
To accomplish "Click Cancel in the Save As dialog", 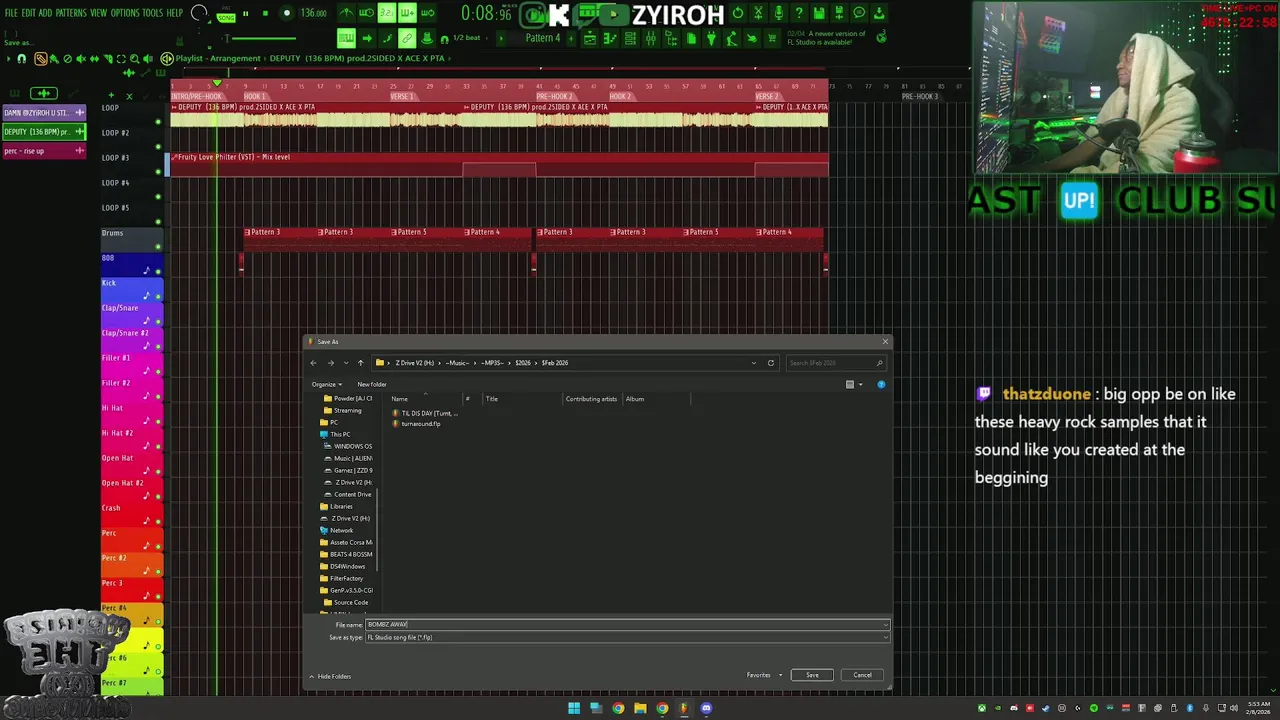I will (862, 675).
